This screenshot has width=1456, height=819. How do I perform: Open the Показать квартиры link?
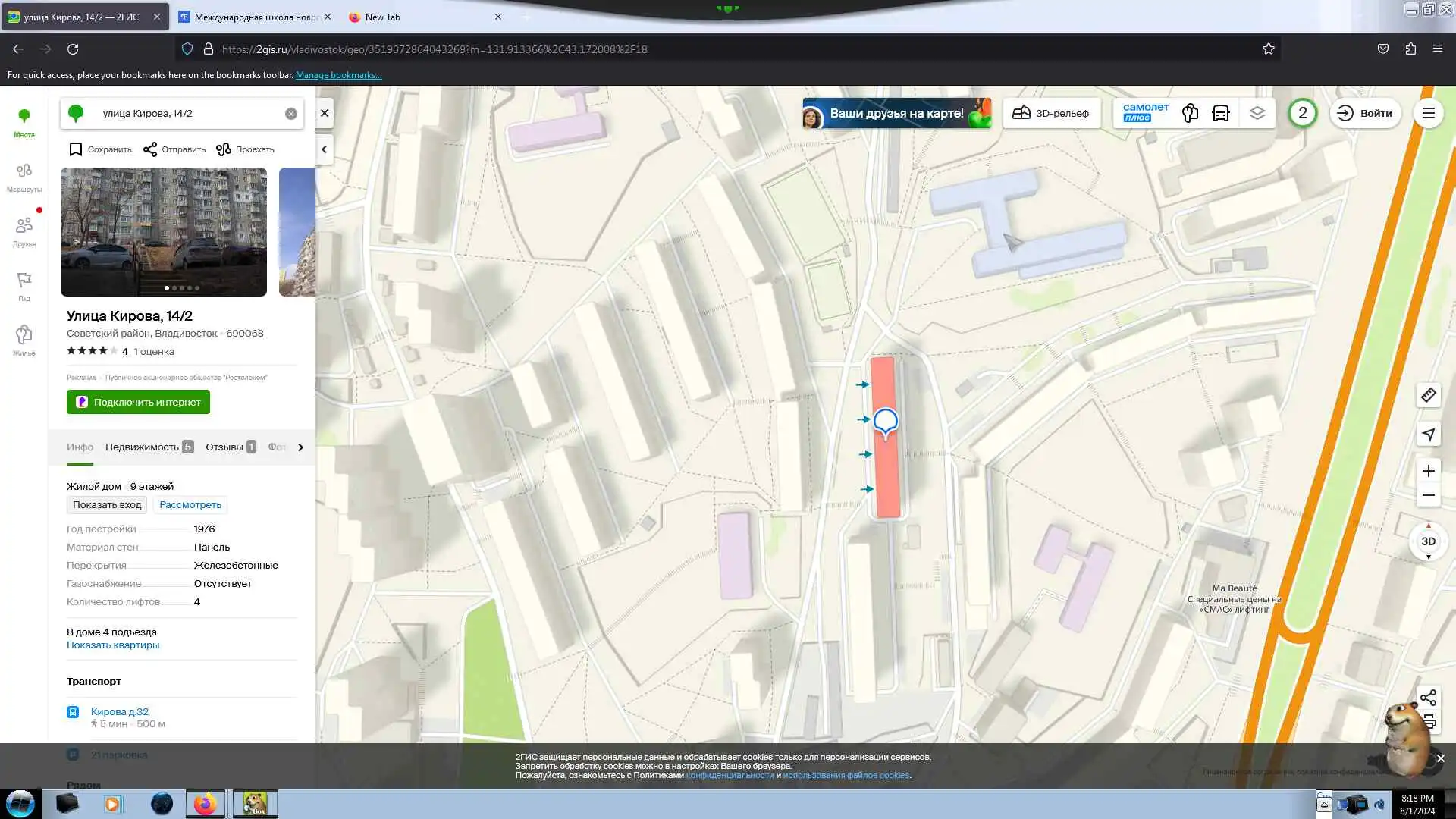click(113, 645)
